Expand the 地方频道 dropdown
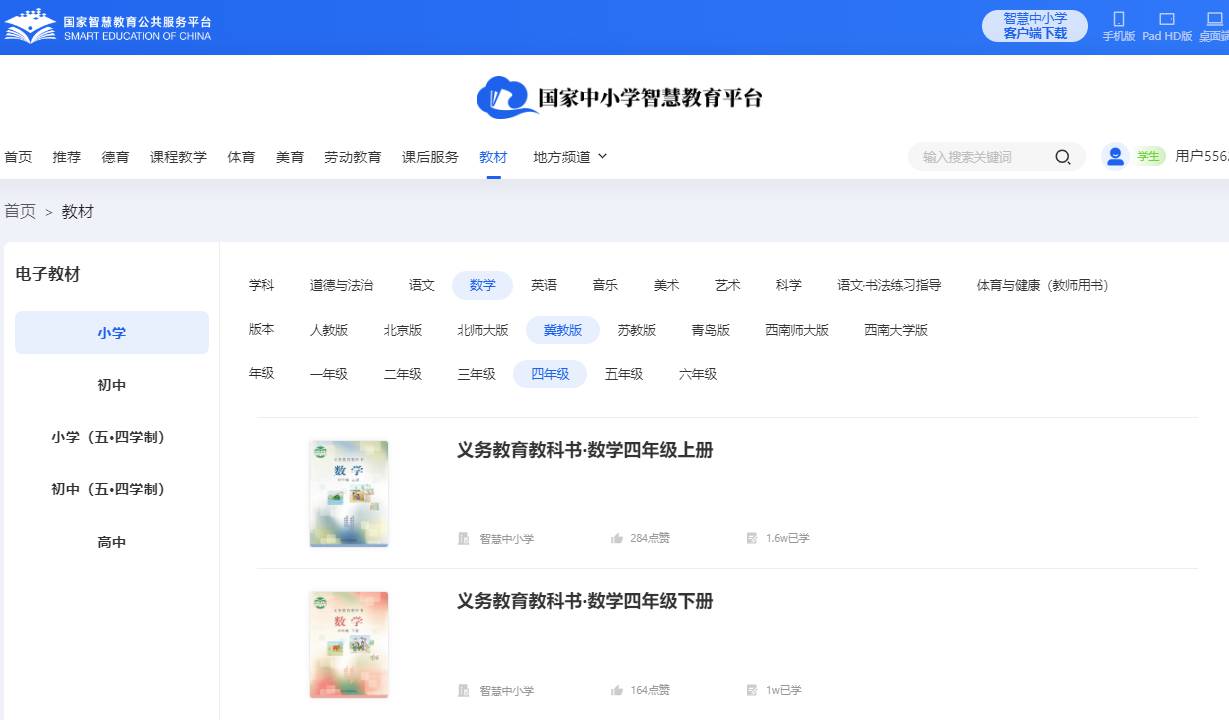 (x=570, y=157)
